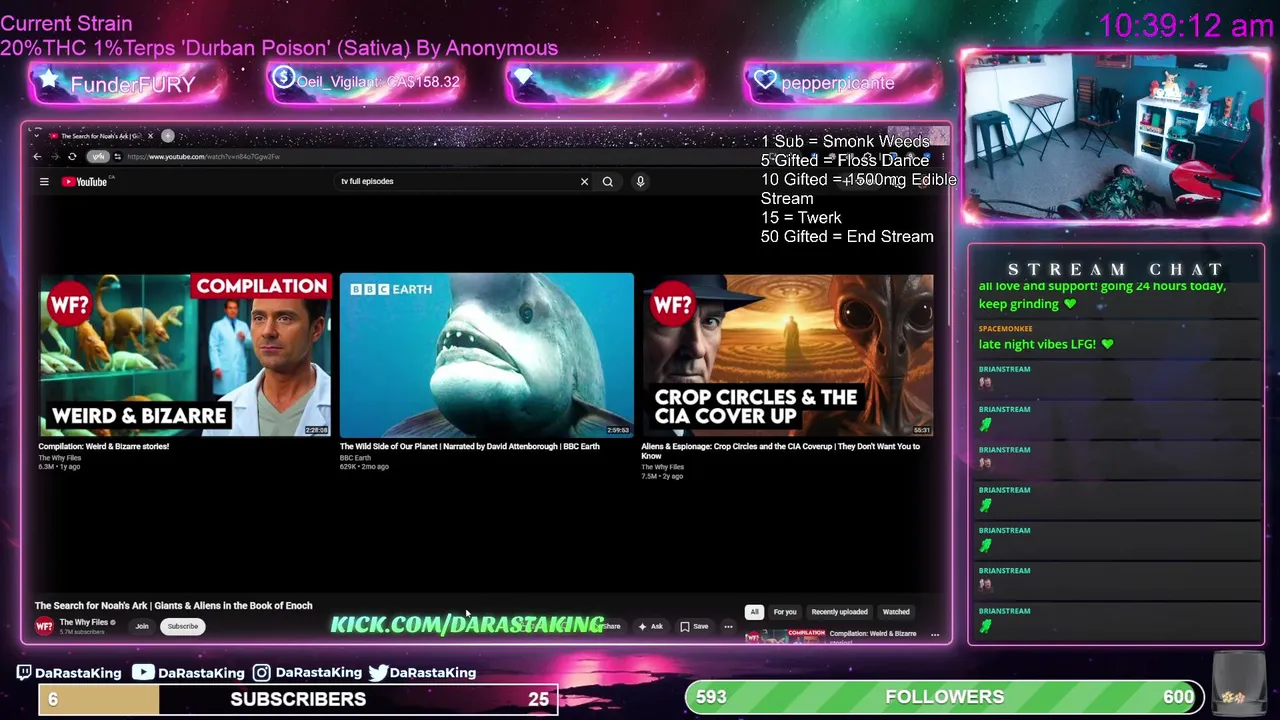Start voice search with the microphone
This screenshot has height=720, width=1280.
pos(640,181)
